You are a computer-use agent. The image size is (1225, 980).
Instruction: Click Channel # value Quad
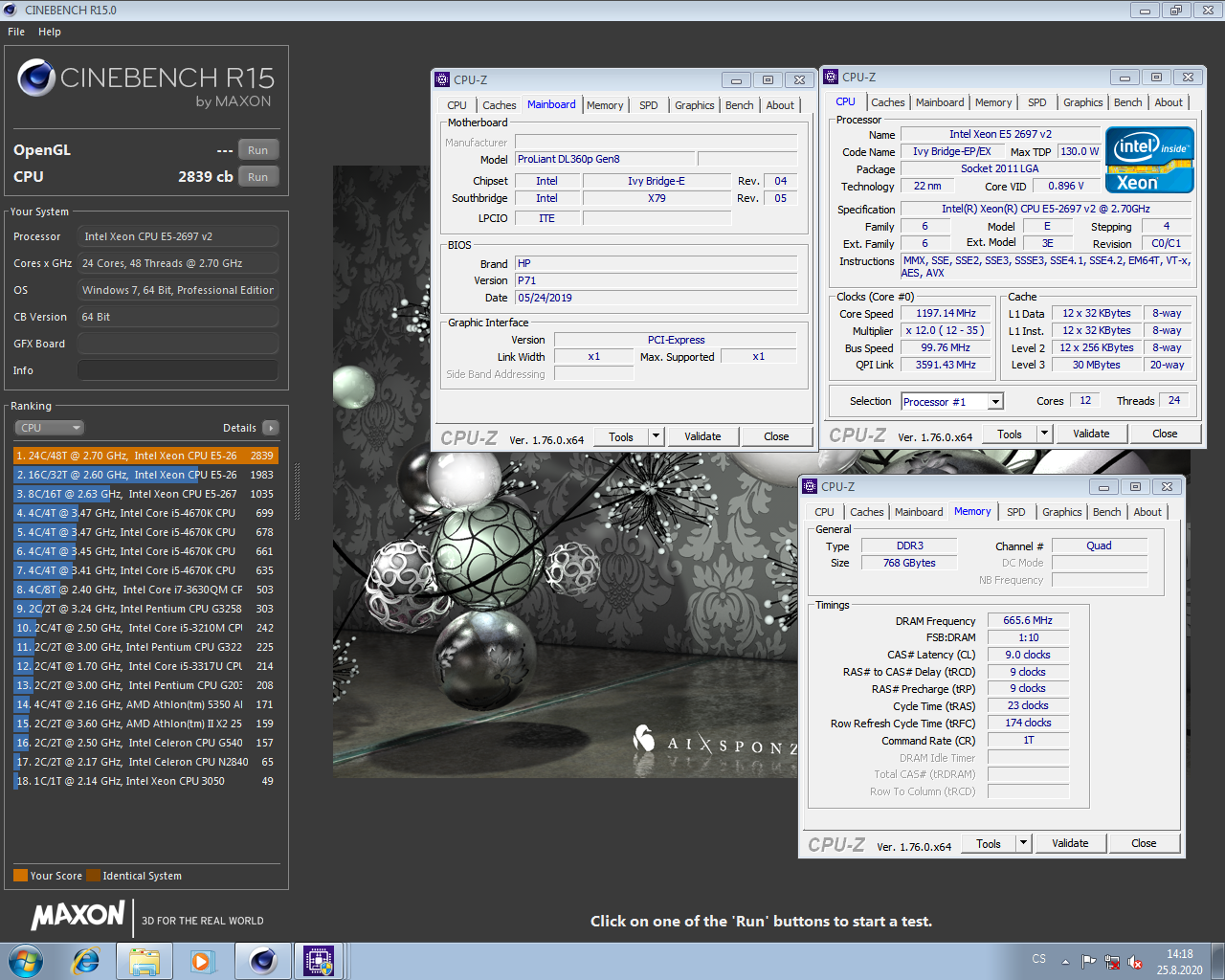(1099, 546)
